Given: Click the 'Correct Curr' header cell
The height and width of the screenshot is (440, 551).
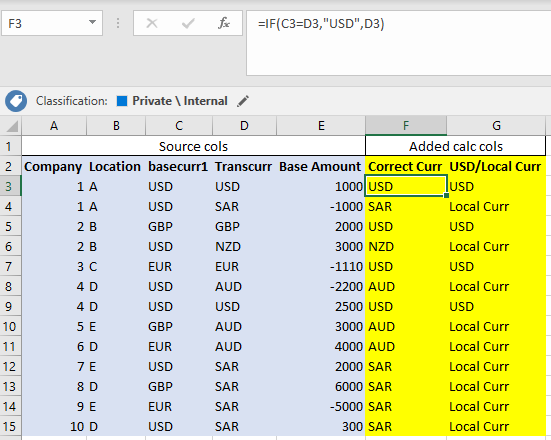Looking at the screenshot, I should 406,166.
